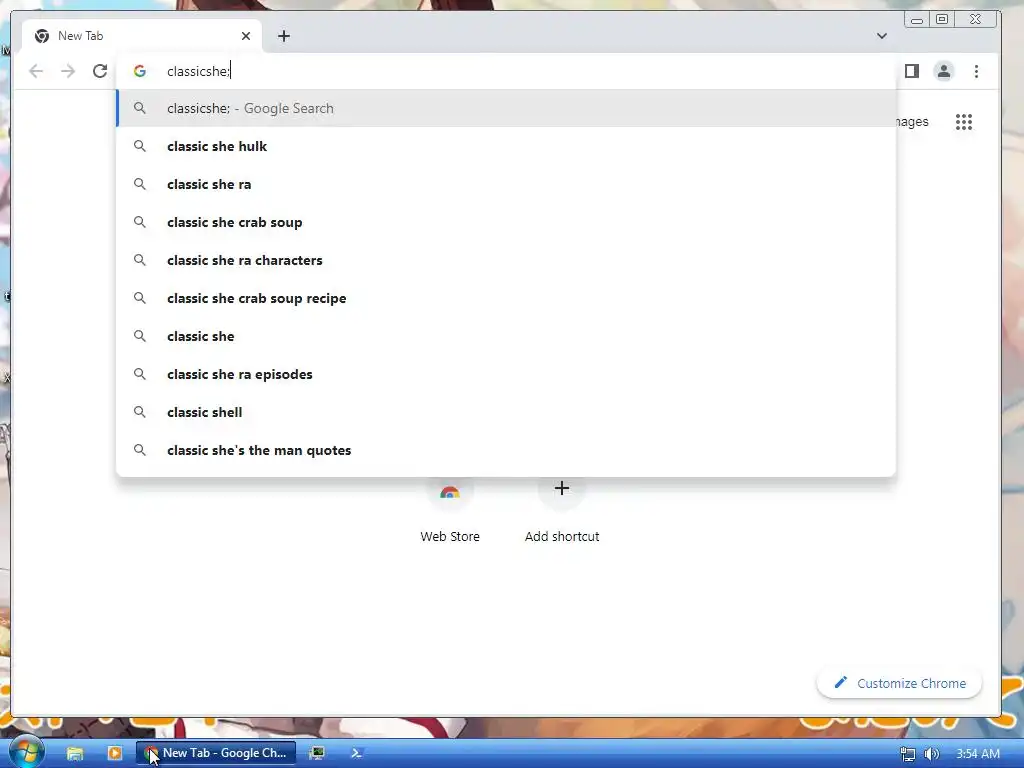Image resolution: width=1024 pixels, height=768 pixels.
Task: Open the side panel icon
Action: point(912,71)
